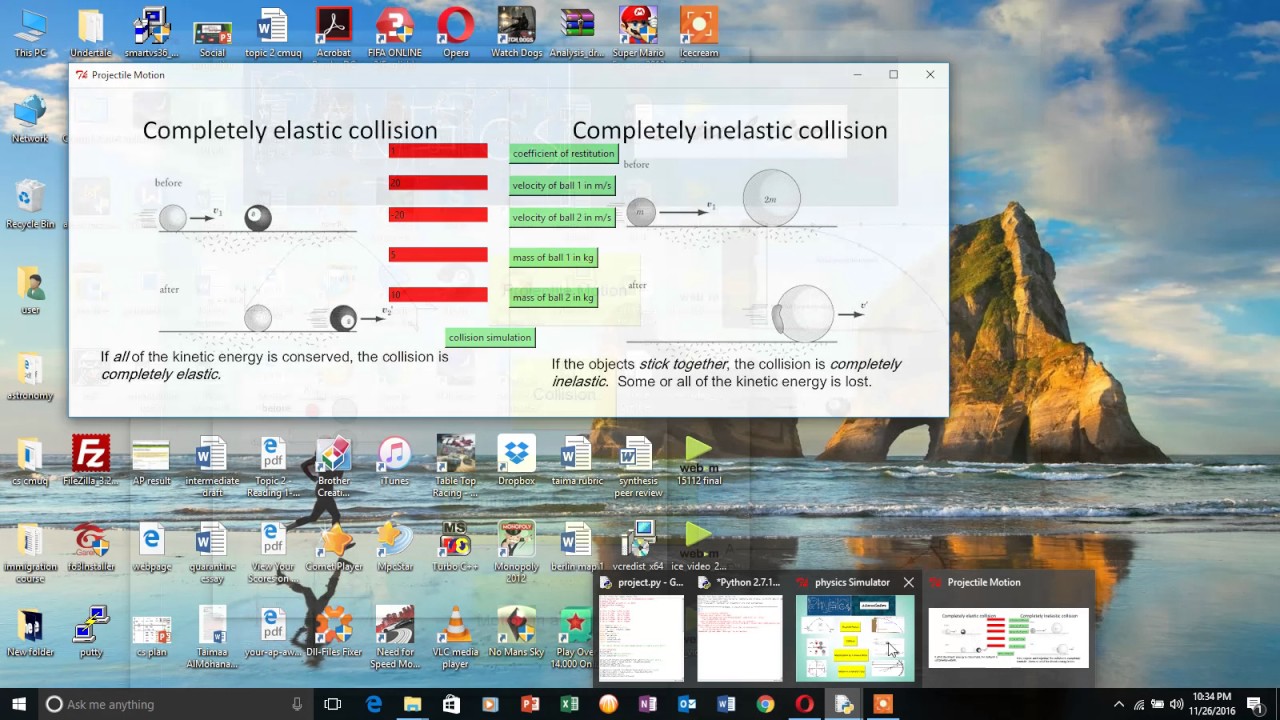Open the FileZilla desktop icon
This screenshot has height=720, width=1280.
(x=91, y=460)
